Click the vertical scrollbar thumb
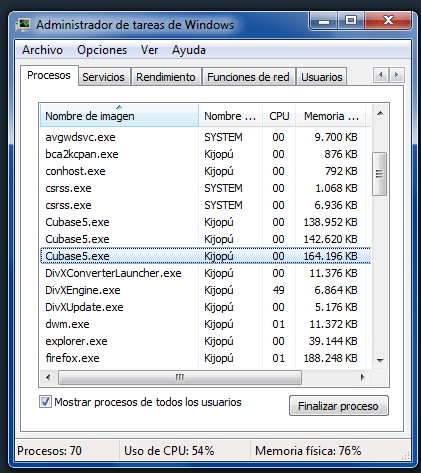 (x=379, y=174)
